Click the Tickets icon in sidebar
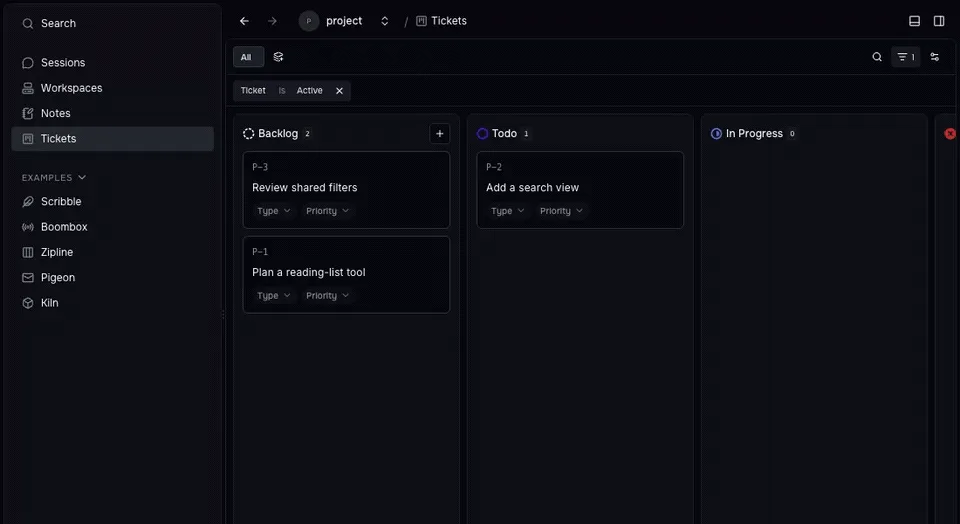960x524 pixels. point(28,139)
